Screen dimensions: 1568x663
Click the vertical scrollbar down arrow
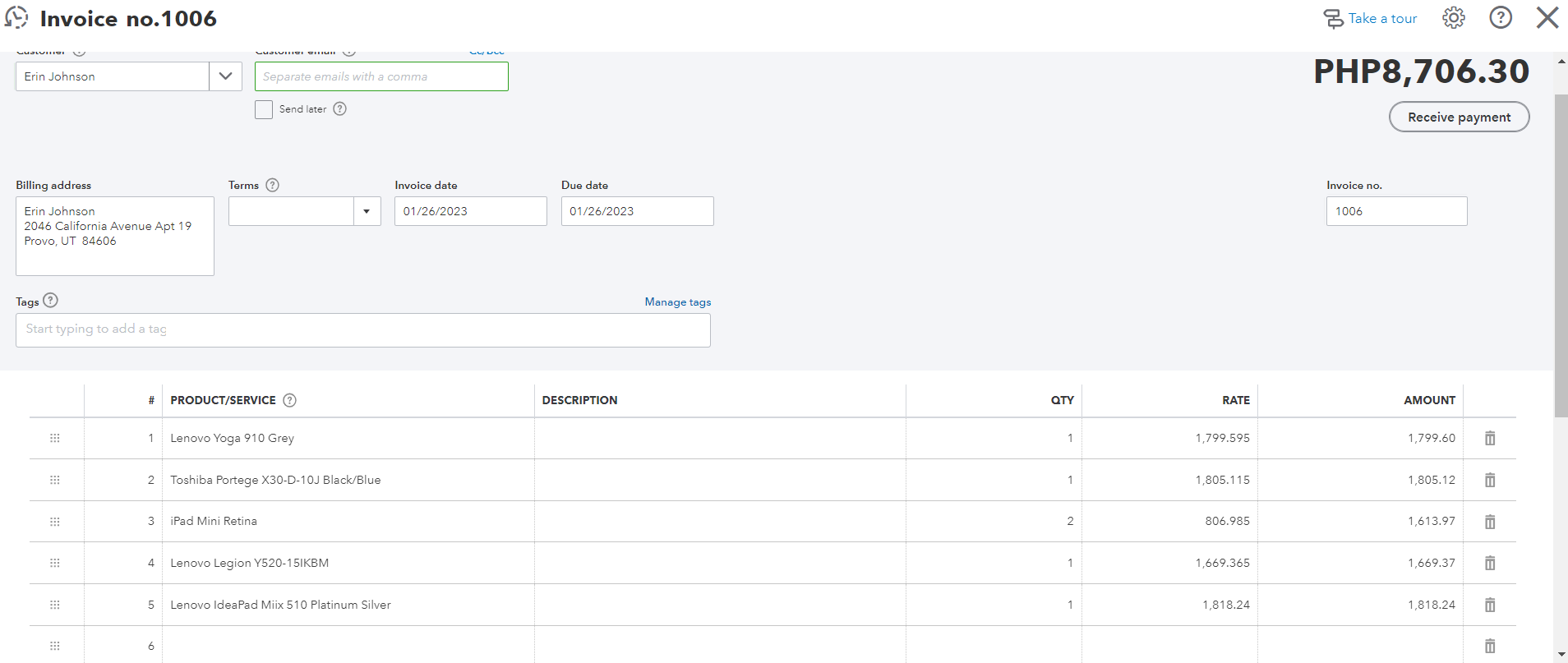1561,655
